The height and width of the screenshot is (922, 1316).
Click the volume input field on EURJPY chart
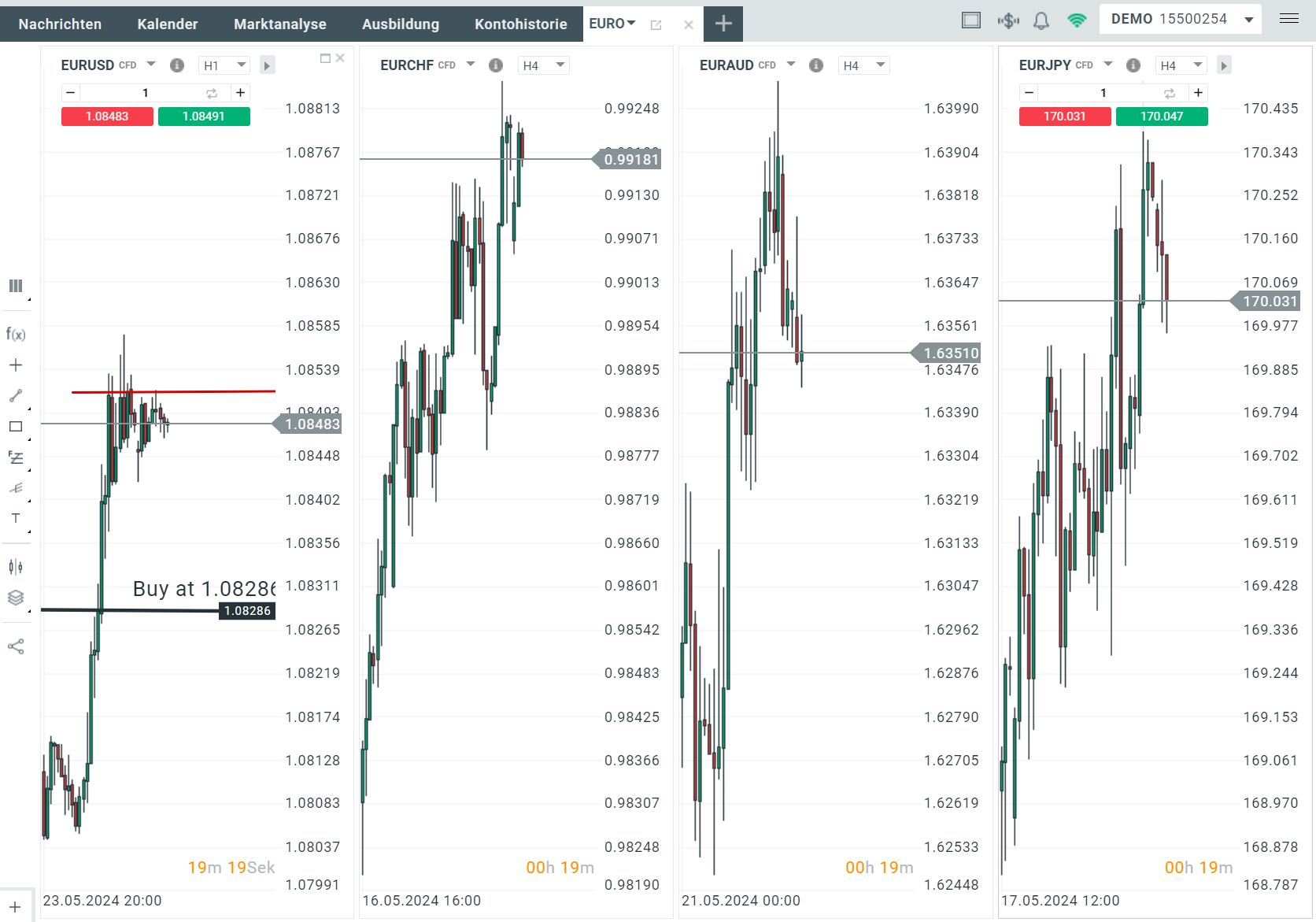pos(1103,92)
